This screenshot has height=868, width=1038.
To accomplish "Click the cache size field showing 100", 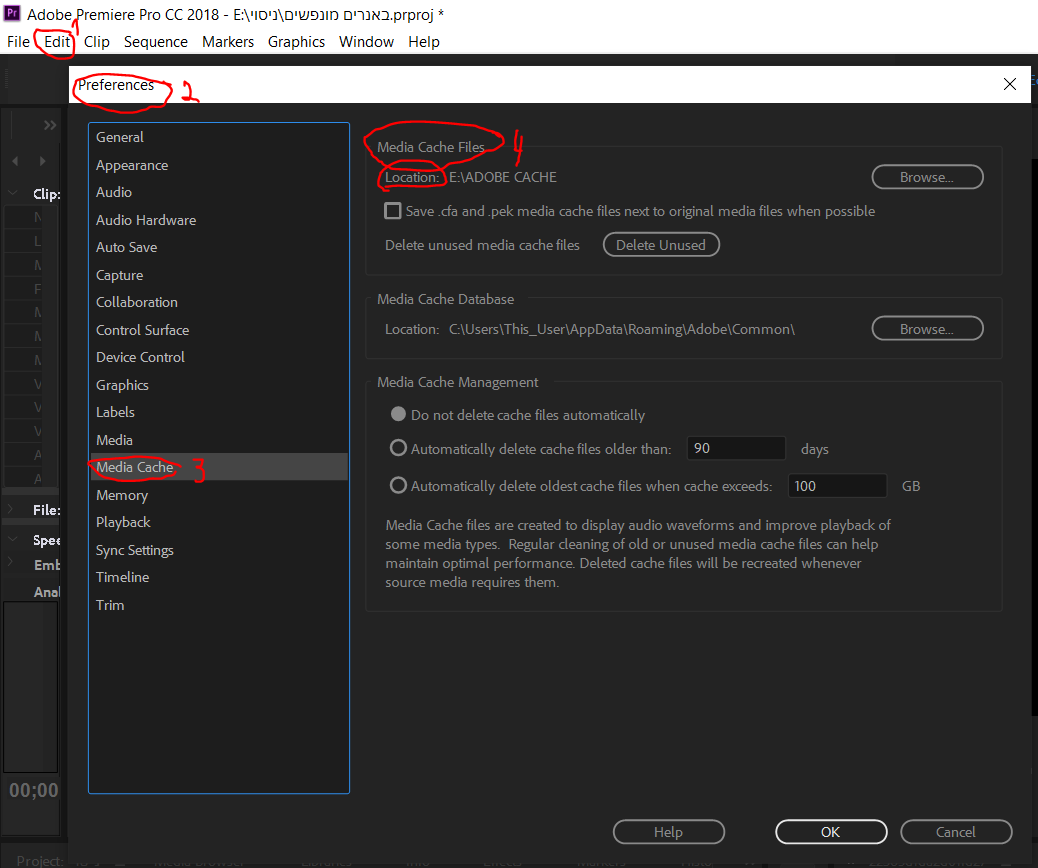I will (x=837, y=485).
